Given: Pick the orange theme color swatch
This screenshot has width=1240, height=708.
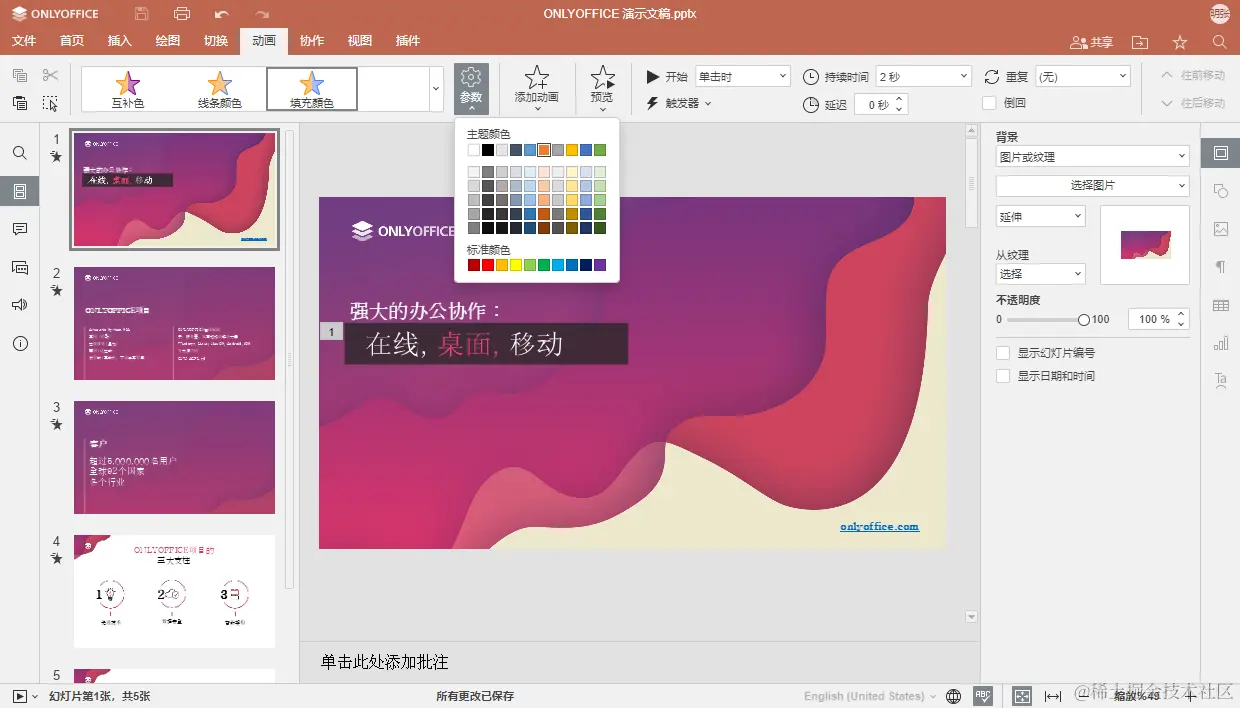Looking at the screenshot, I should [x=544, y=150].
